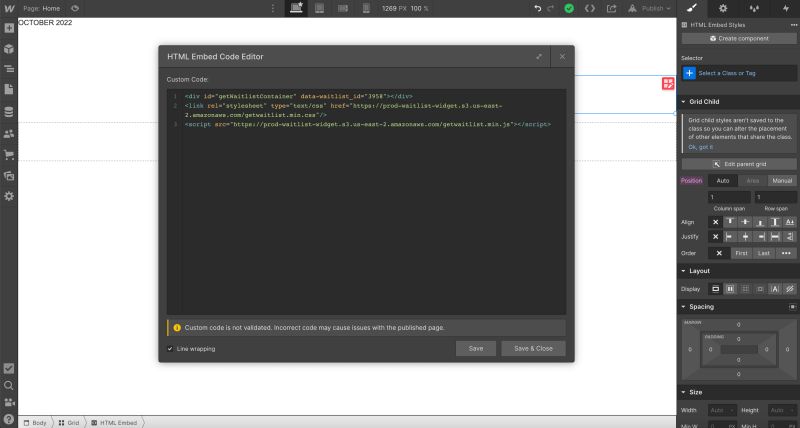
Task: Open the Users panel in left sidebar
Action: pos(9,134)
